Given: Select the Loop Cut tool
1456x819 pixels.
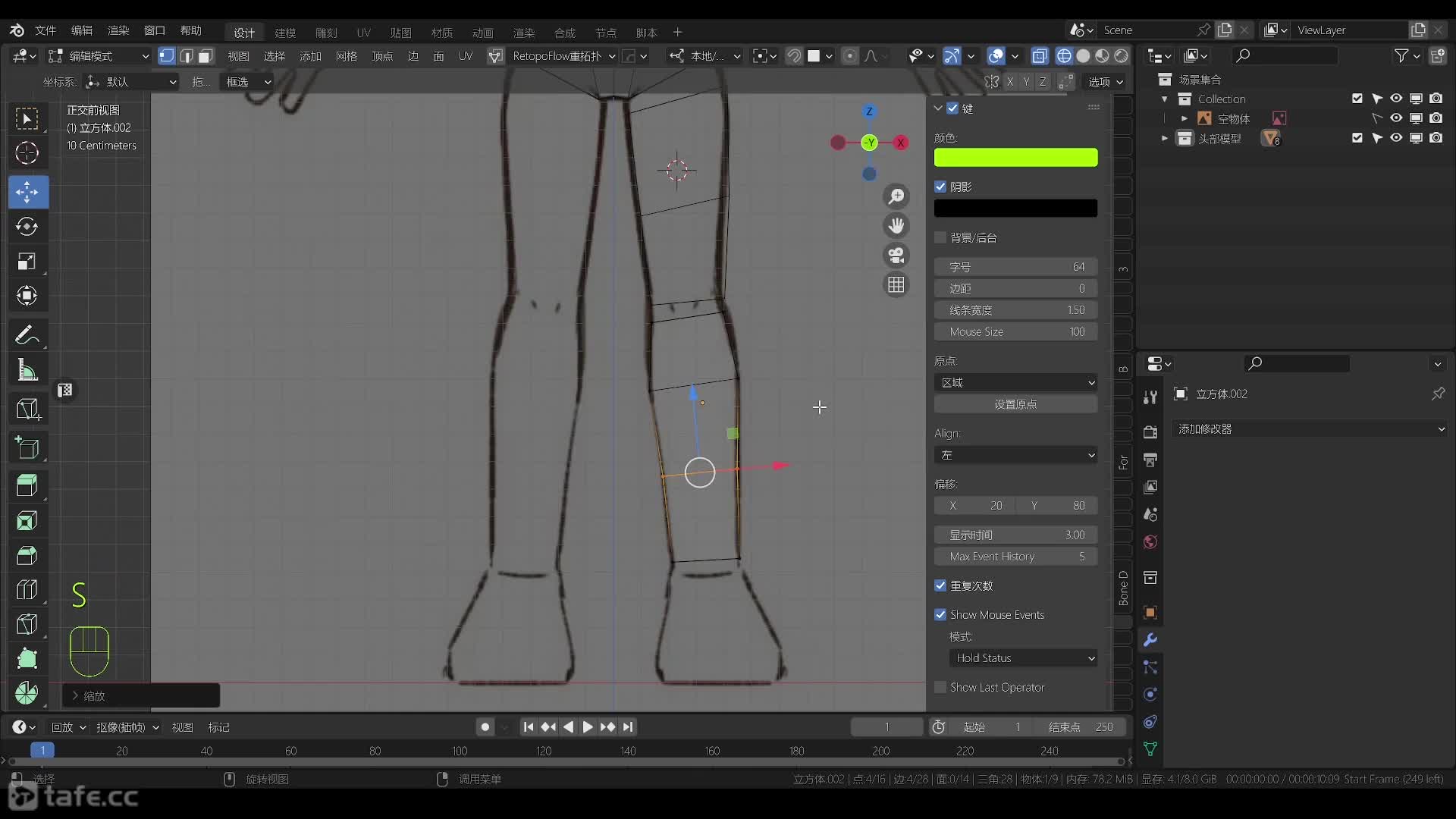Looking at the screenshot, I should click(x=27, y=590).
